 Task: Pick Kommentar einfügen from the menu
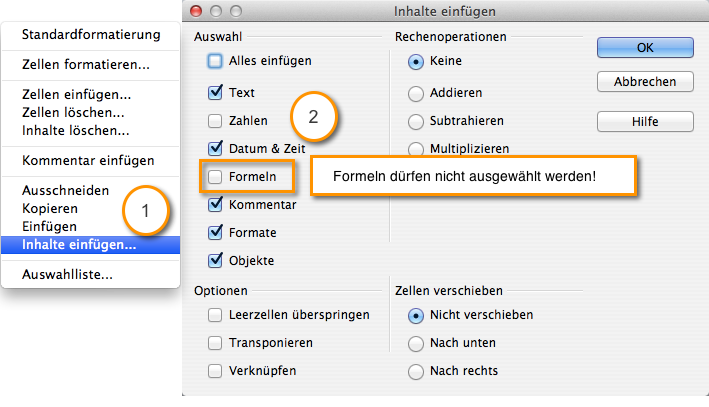tap(90, 161)
